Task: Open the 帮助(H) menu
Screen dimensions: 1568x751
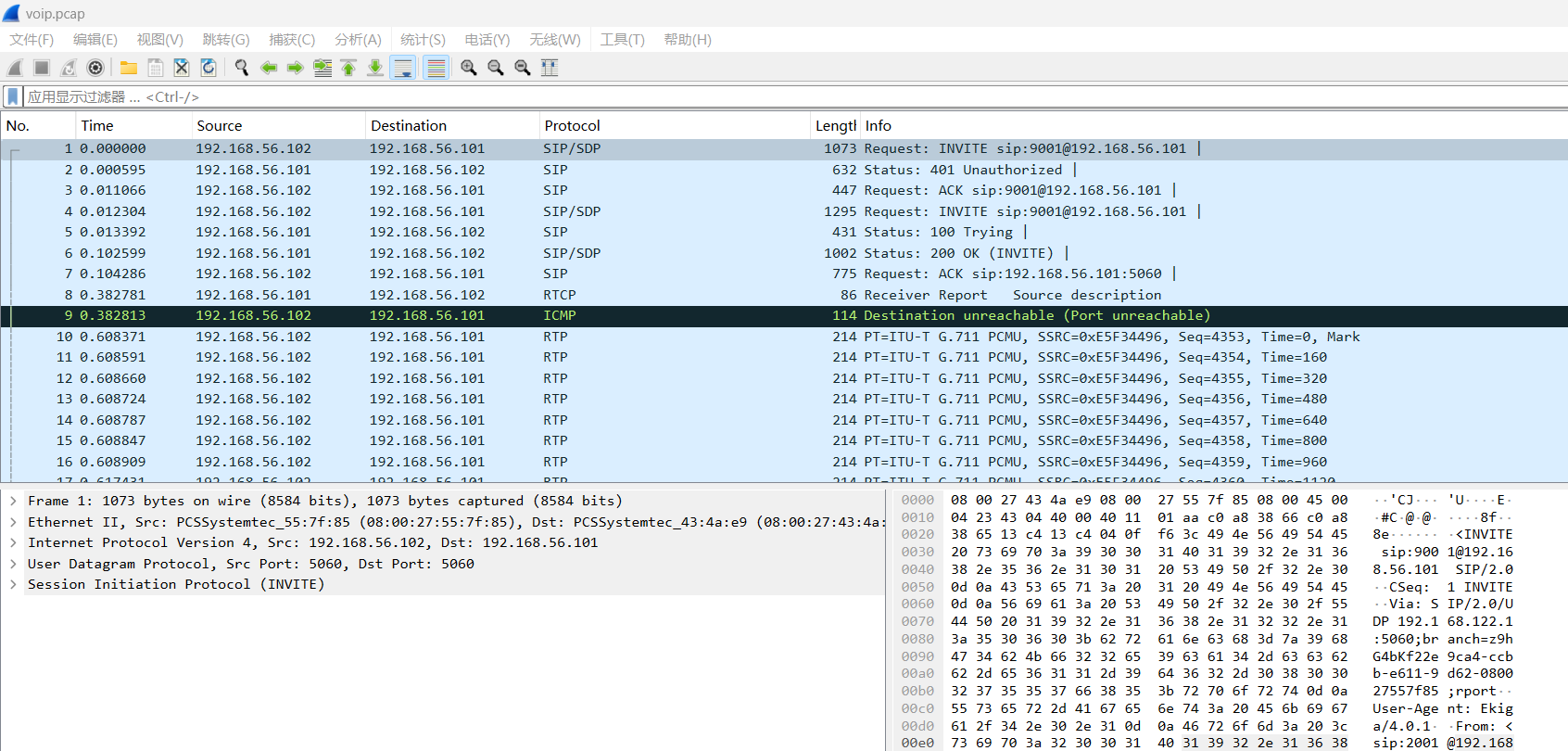Action: pos(688,40)
